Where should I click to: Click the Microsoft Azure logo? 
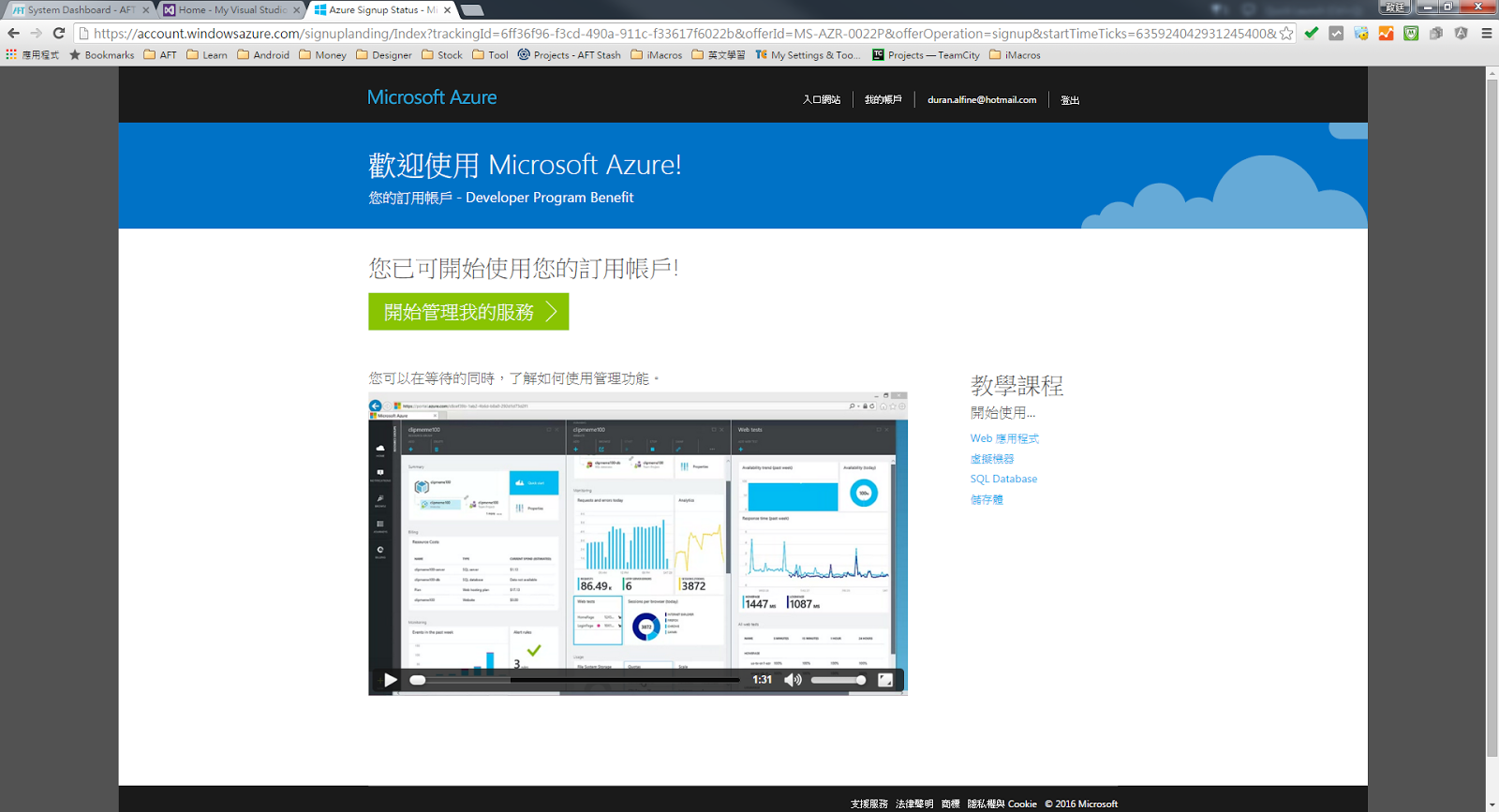coord(432,97)
